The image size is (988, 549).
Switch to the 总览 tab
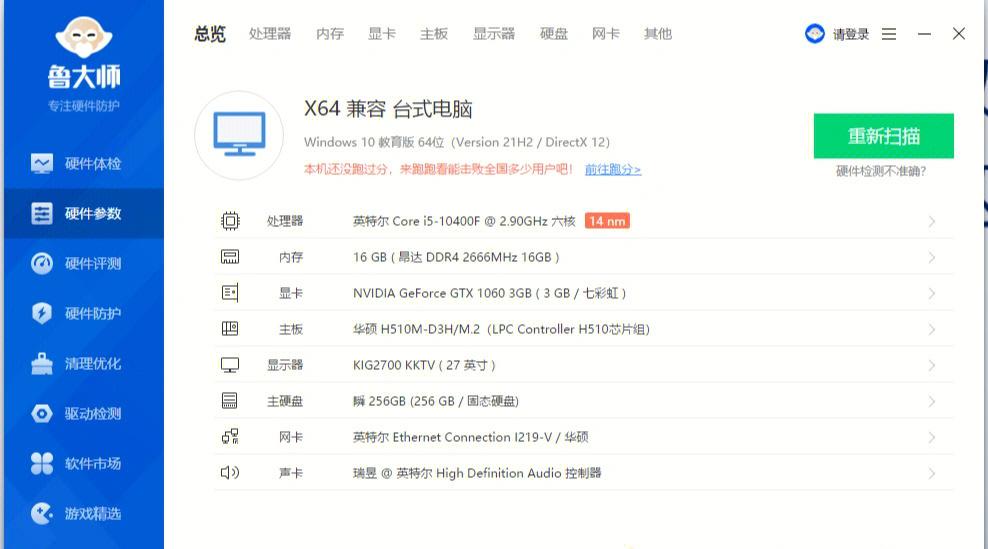coord(210,34)
